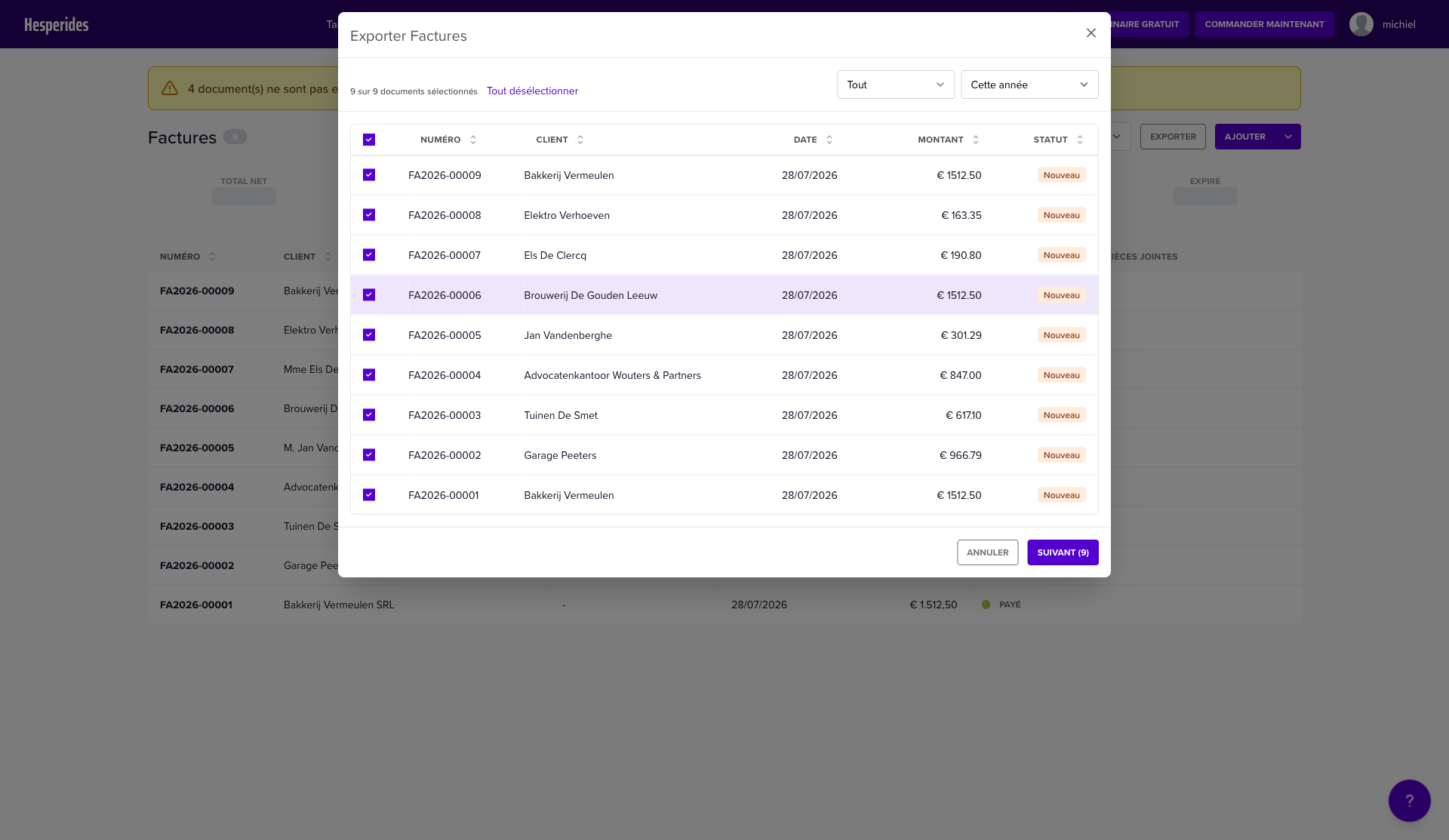Click client Tuinen De Smet in dialog
The width and height of the screenshot is (1449, 840).
pyautogui.click(x=561, y=415)
